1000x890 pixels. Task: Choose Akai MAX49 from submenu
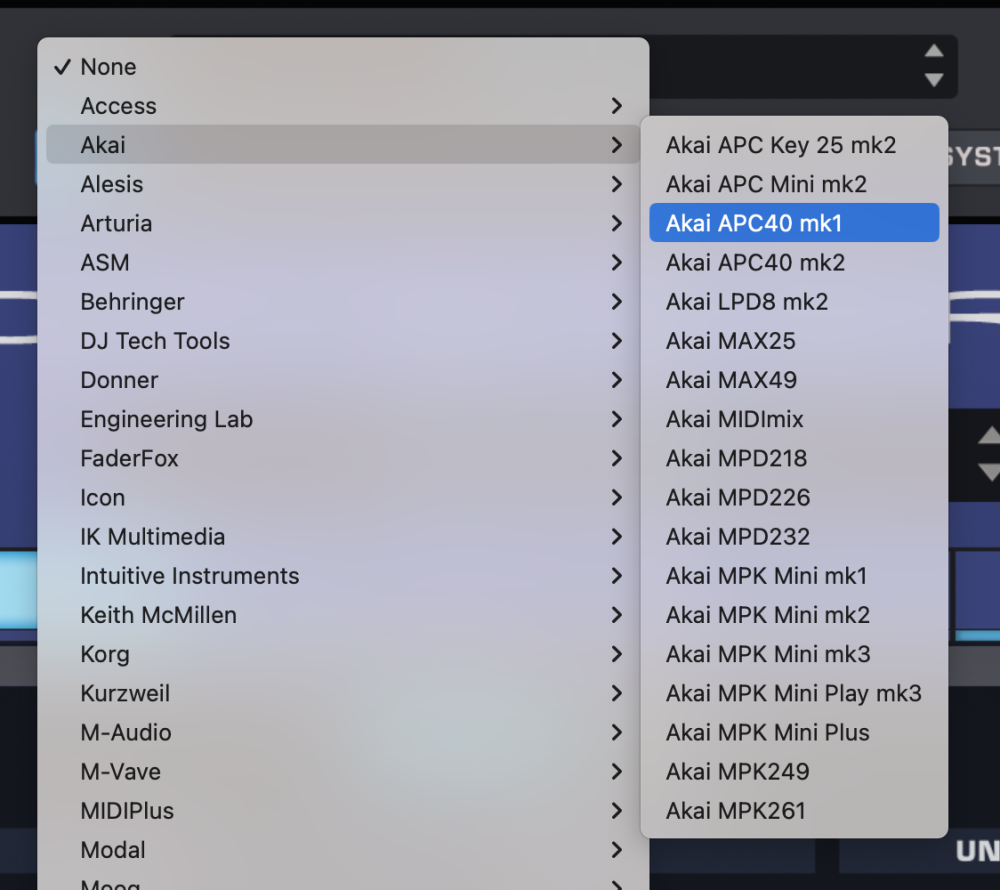[732, 380]
